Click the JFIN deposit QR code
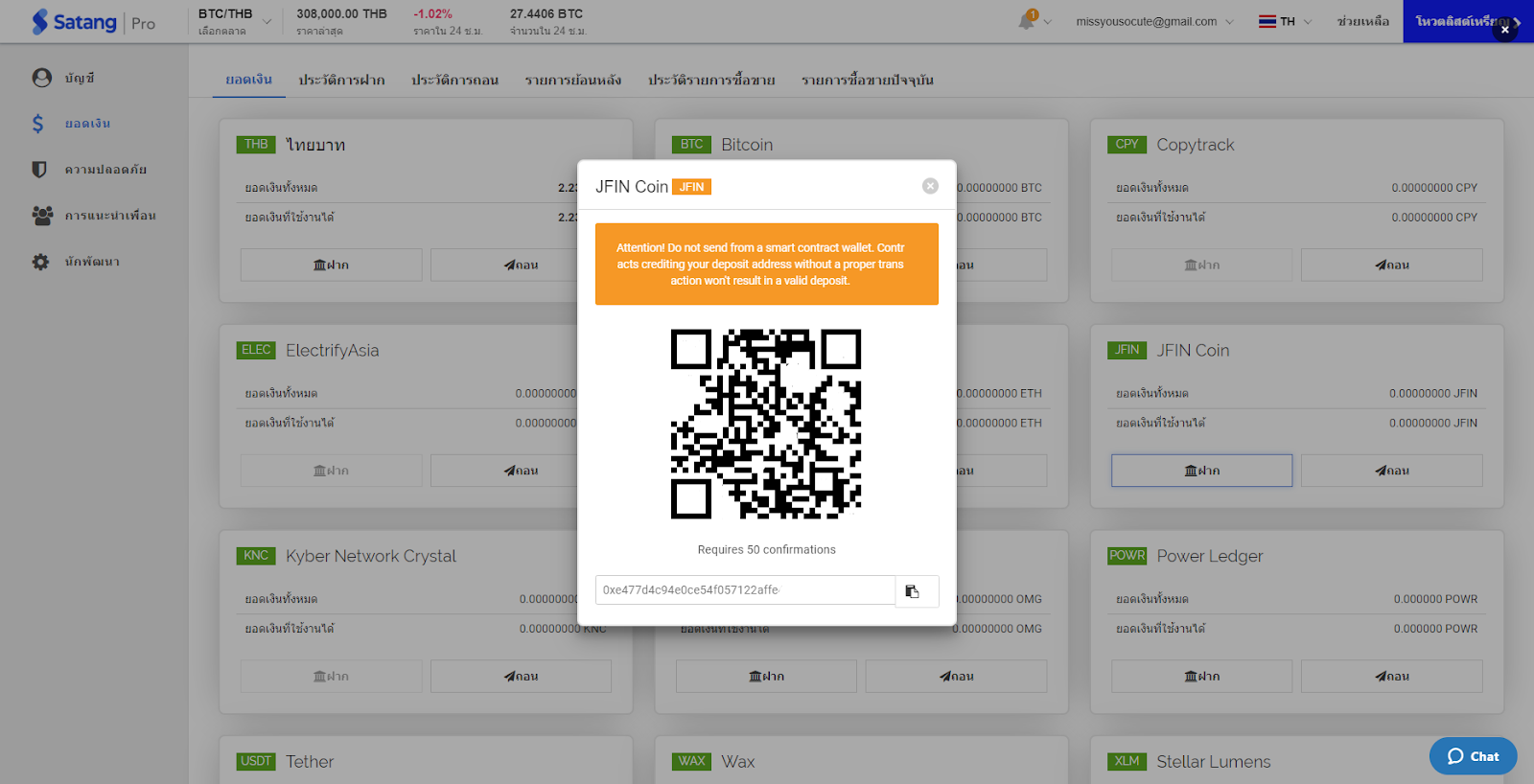The height and width of the screenshot is (784, 1534). (x=766, y=425)
